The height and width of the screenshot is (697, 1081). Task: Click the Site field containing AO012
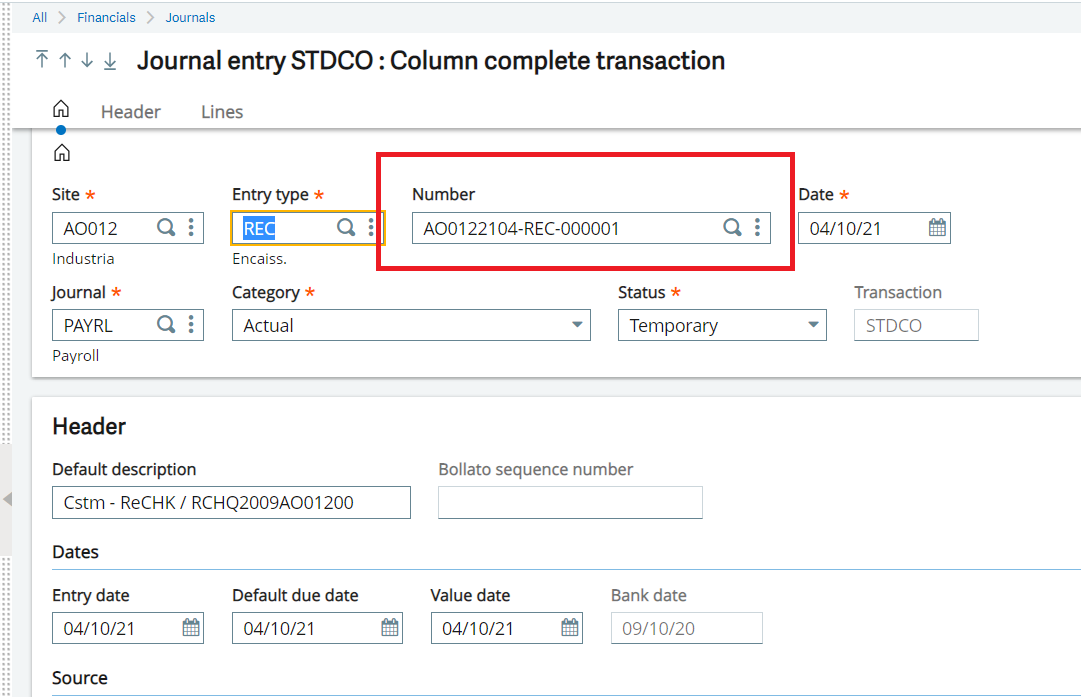point(128,228)
